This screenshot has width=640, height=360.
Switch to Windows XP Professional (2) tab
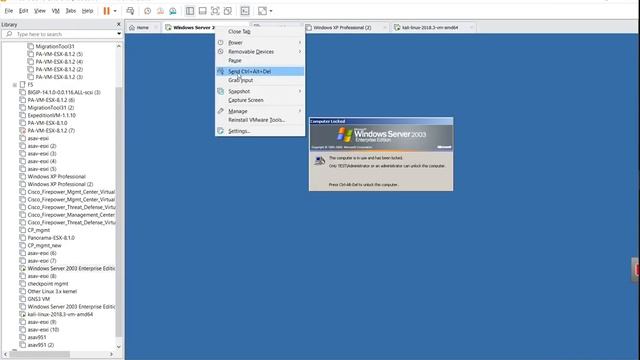[x=342, y=28]
